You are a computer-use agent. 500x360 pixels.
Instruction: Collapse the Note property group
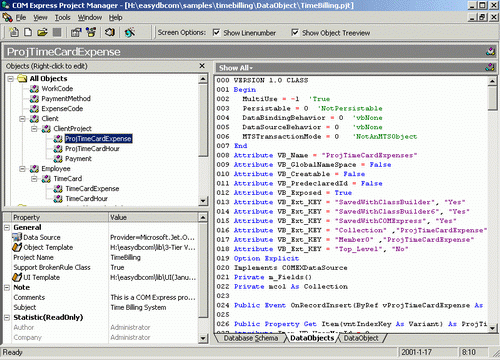tap(7, 287)
